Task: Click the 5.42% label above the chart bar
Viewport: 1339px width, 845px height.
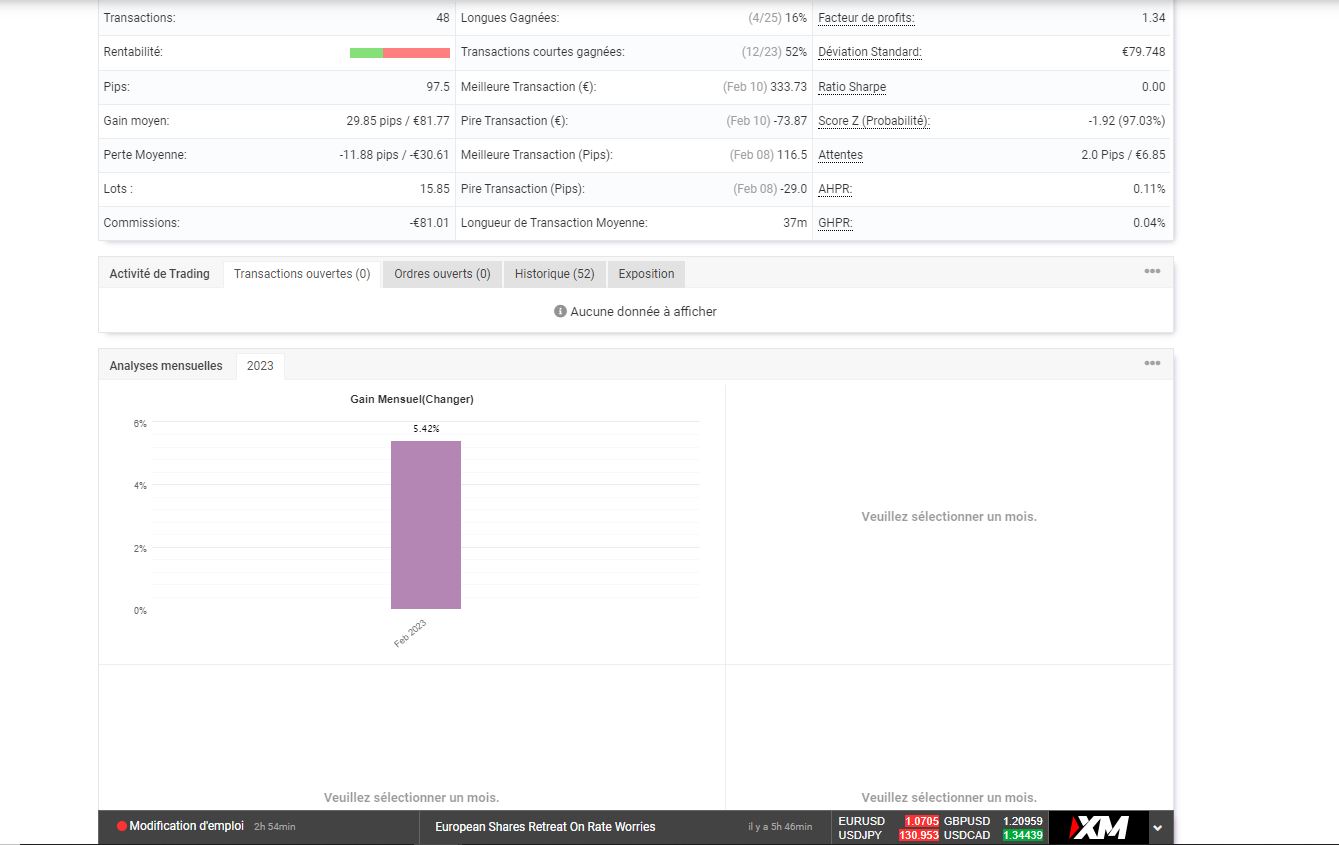Action: click(426, 429)
